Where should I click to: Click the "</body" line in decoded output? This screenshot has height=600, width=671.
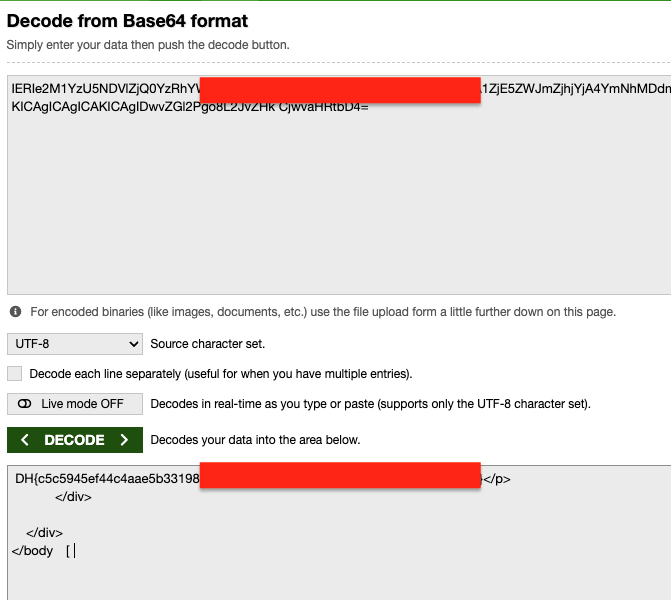(x=33, y=550)
